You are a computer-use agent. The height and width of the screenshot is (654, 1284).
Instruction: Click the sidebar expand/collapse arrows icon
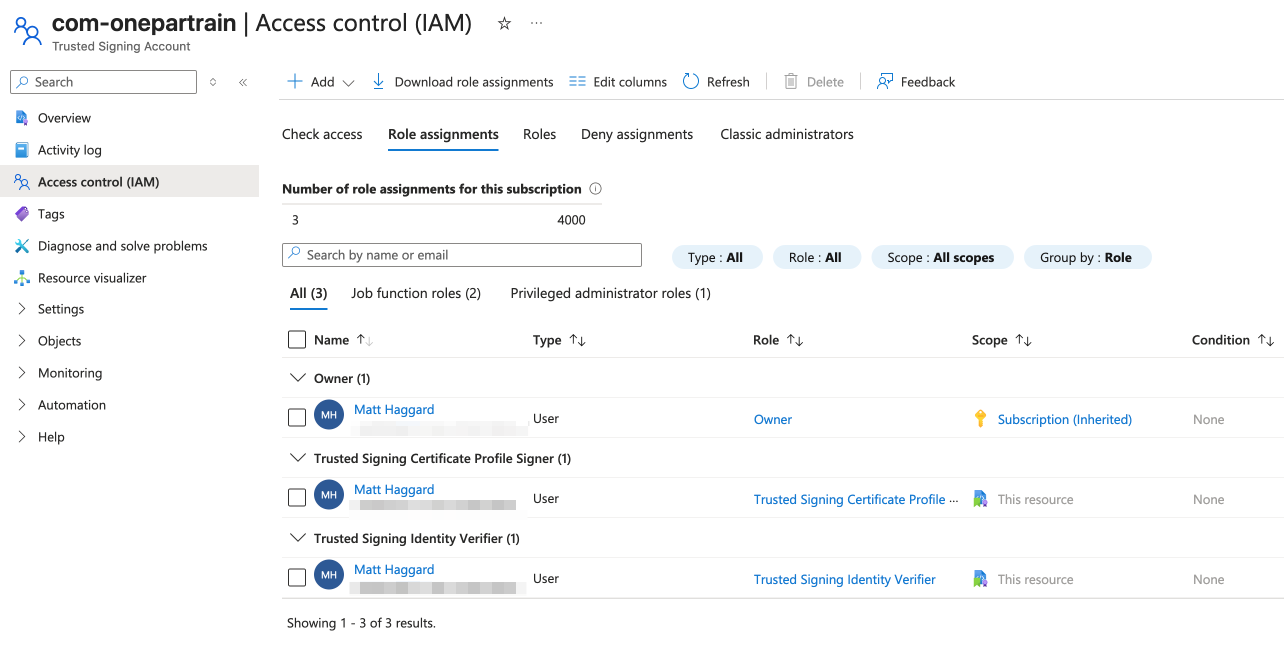pos(213,82)
